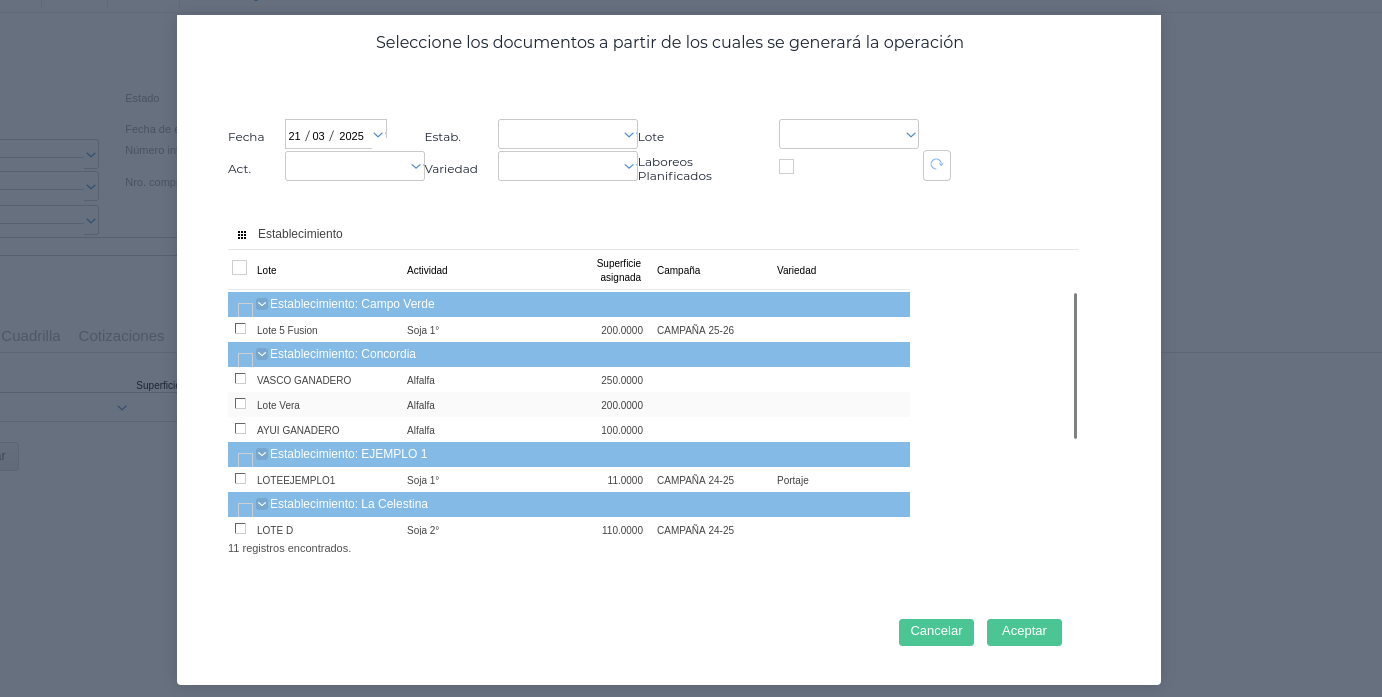Collapse the Establecimiento: Concordia group

262,354
